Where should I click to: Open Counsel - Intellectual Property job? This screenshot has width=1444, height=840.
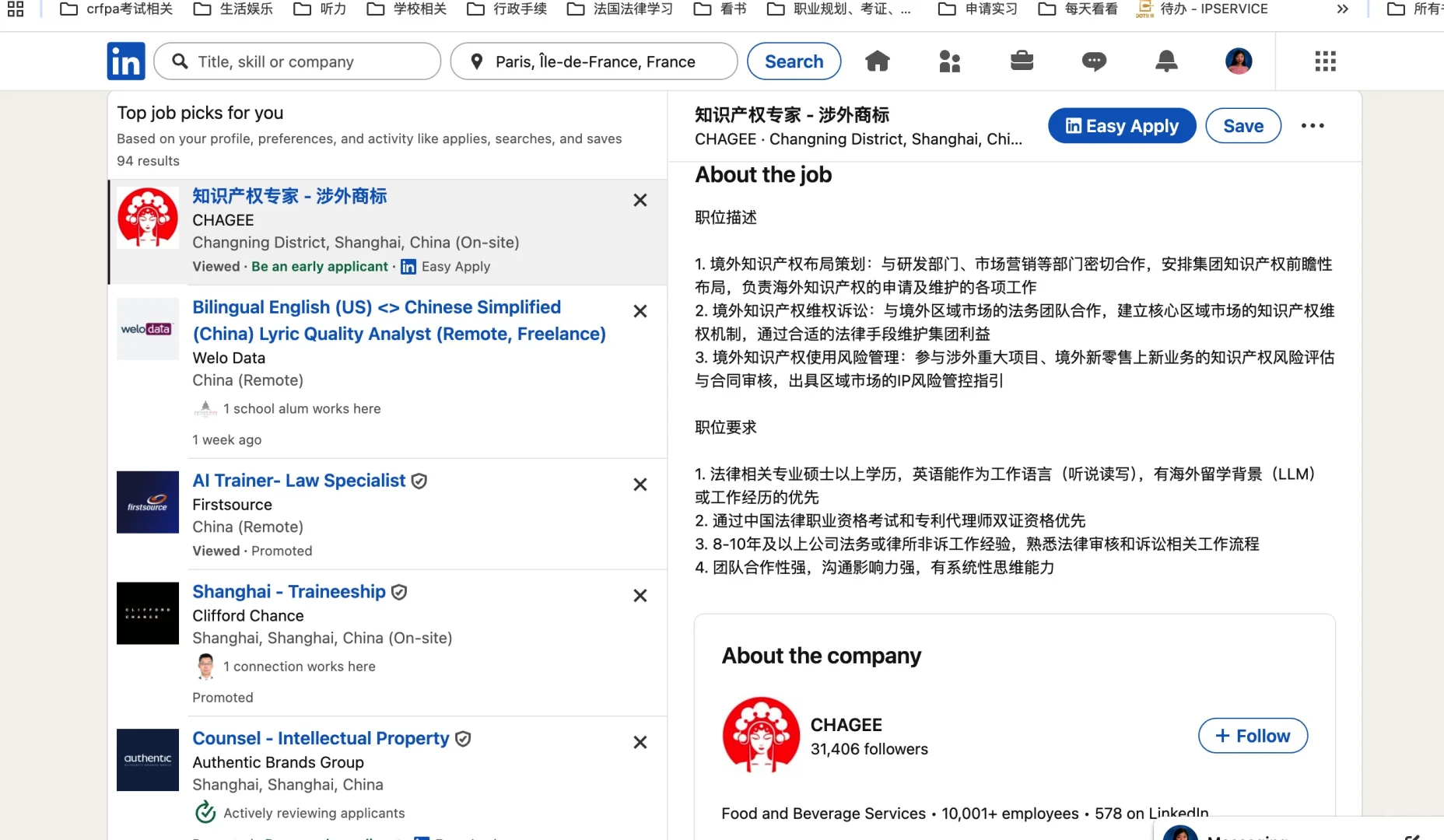tap(321, 739)
